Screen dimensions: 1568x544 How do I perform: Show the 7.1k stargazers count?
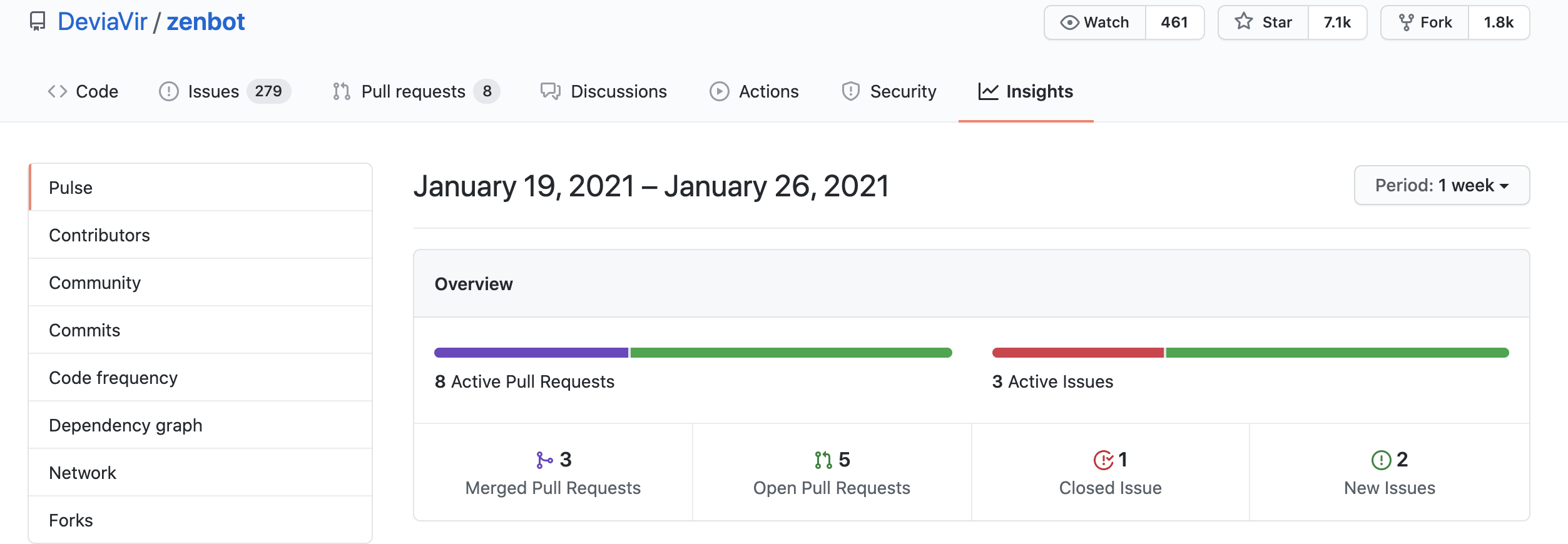[1337, 23]
